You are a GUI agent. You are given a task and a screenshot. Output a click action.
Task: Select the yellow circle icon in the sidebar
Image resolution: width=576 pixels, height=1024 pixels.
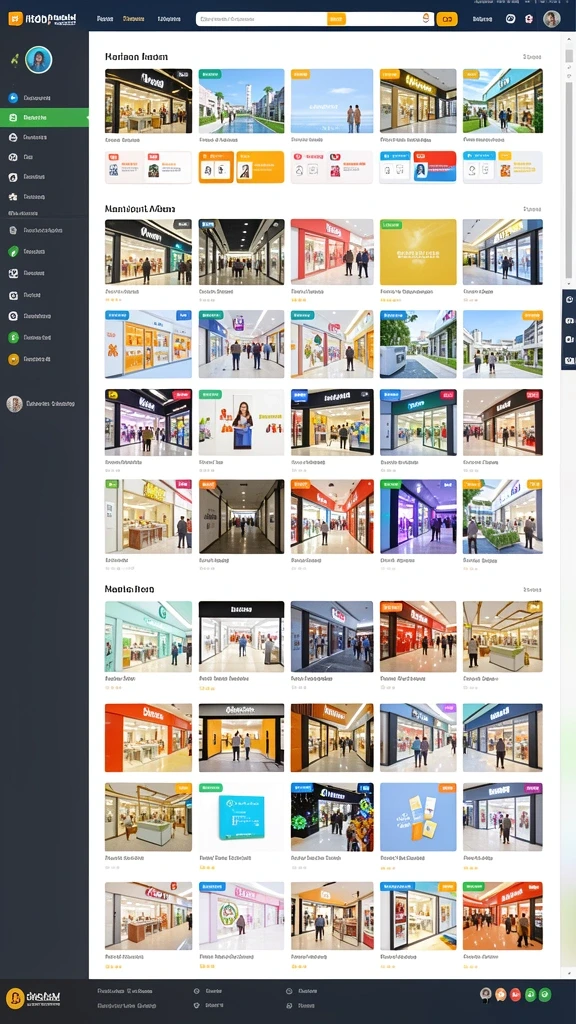(x=13, y=359)
